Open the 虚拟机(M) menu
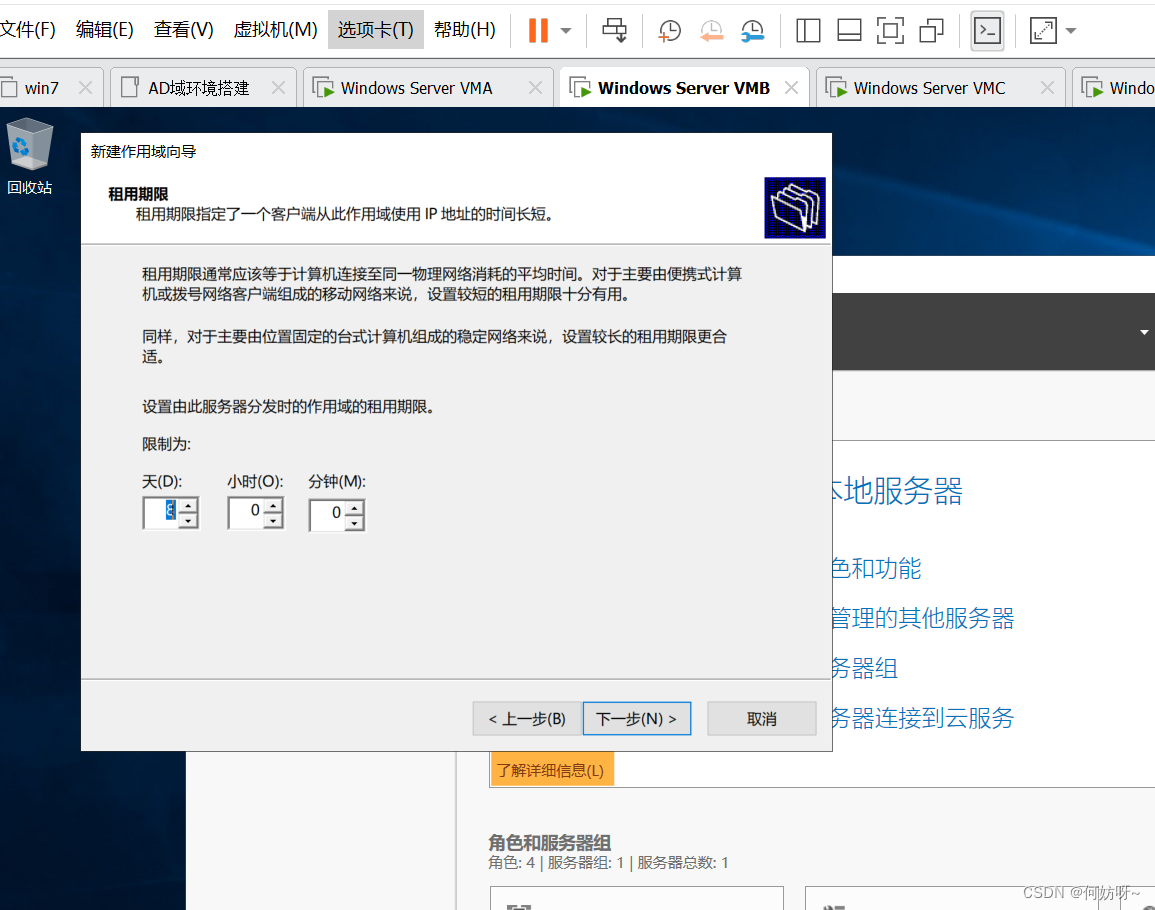 point(275,30)
